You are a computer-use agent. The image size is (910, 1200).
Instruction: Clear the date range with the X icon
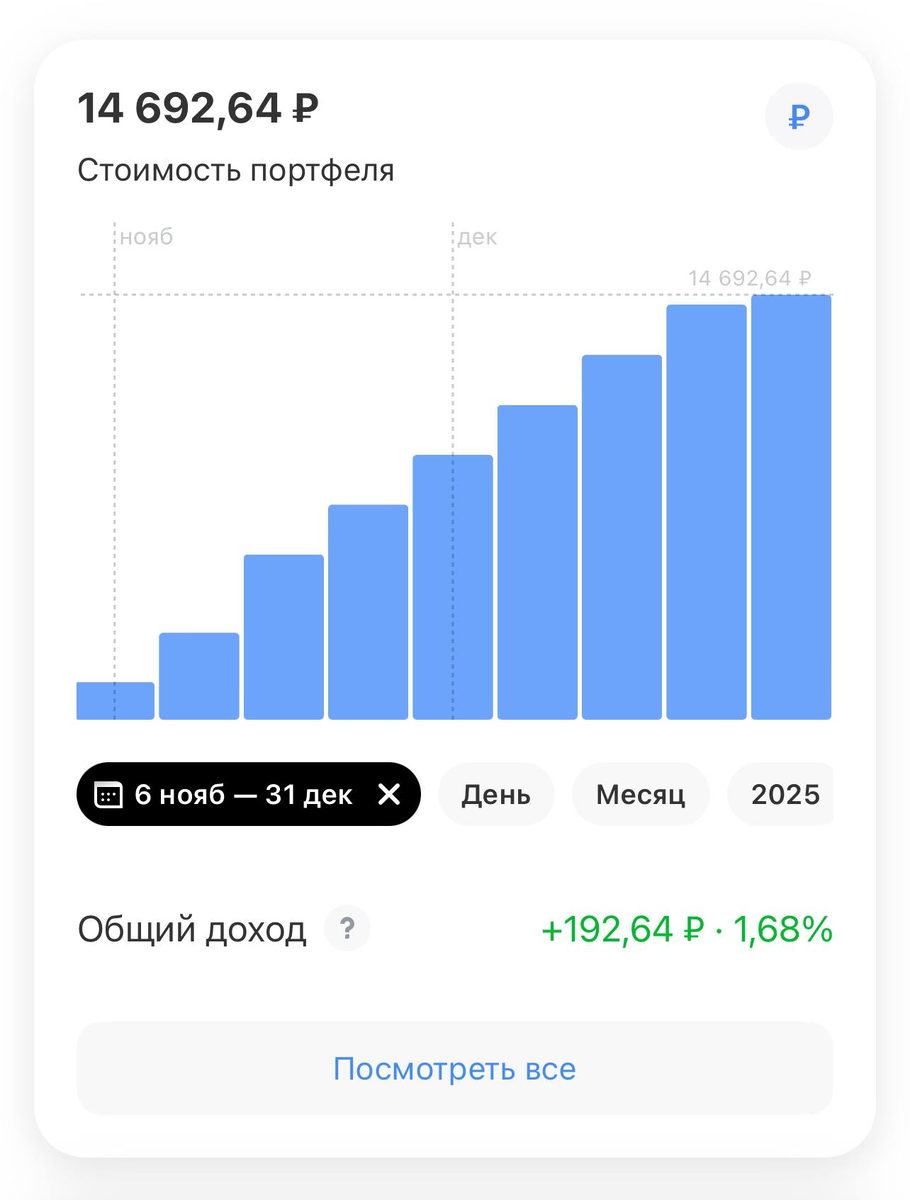[x=389, y=794]
